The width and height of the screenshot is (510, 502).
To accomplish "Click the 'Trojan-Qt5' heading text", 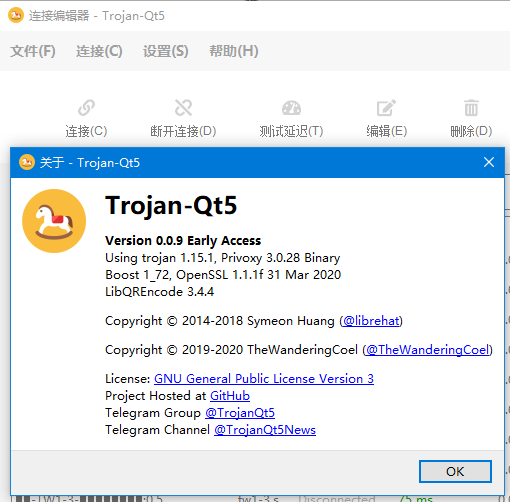I will 171,205.
